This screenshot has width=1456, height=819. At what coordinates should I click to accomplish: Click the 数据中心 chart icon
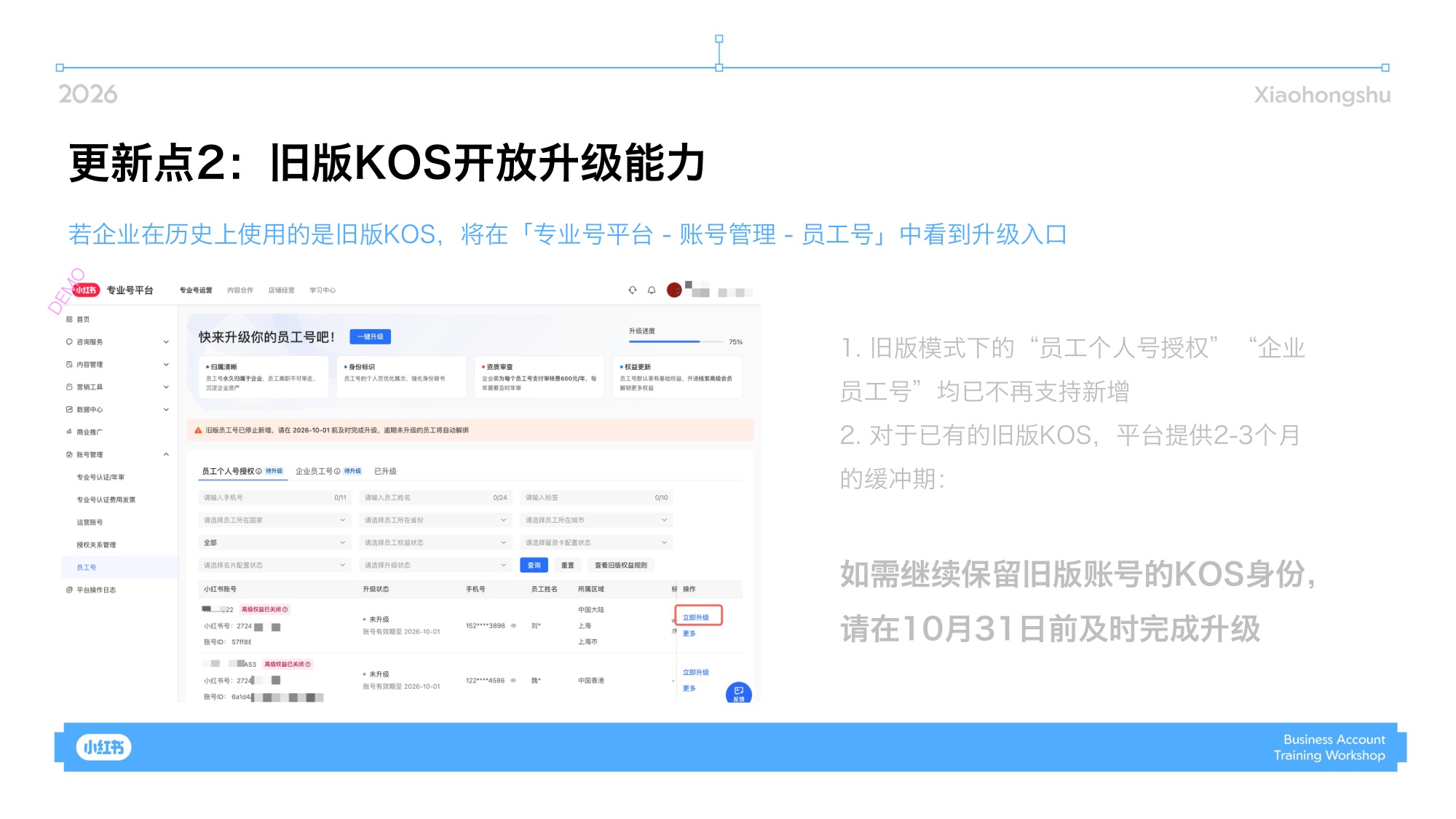tap(69, 410)
